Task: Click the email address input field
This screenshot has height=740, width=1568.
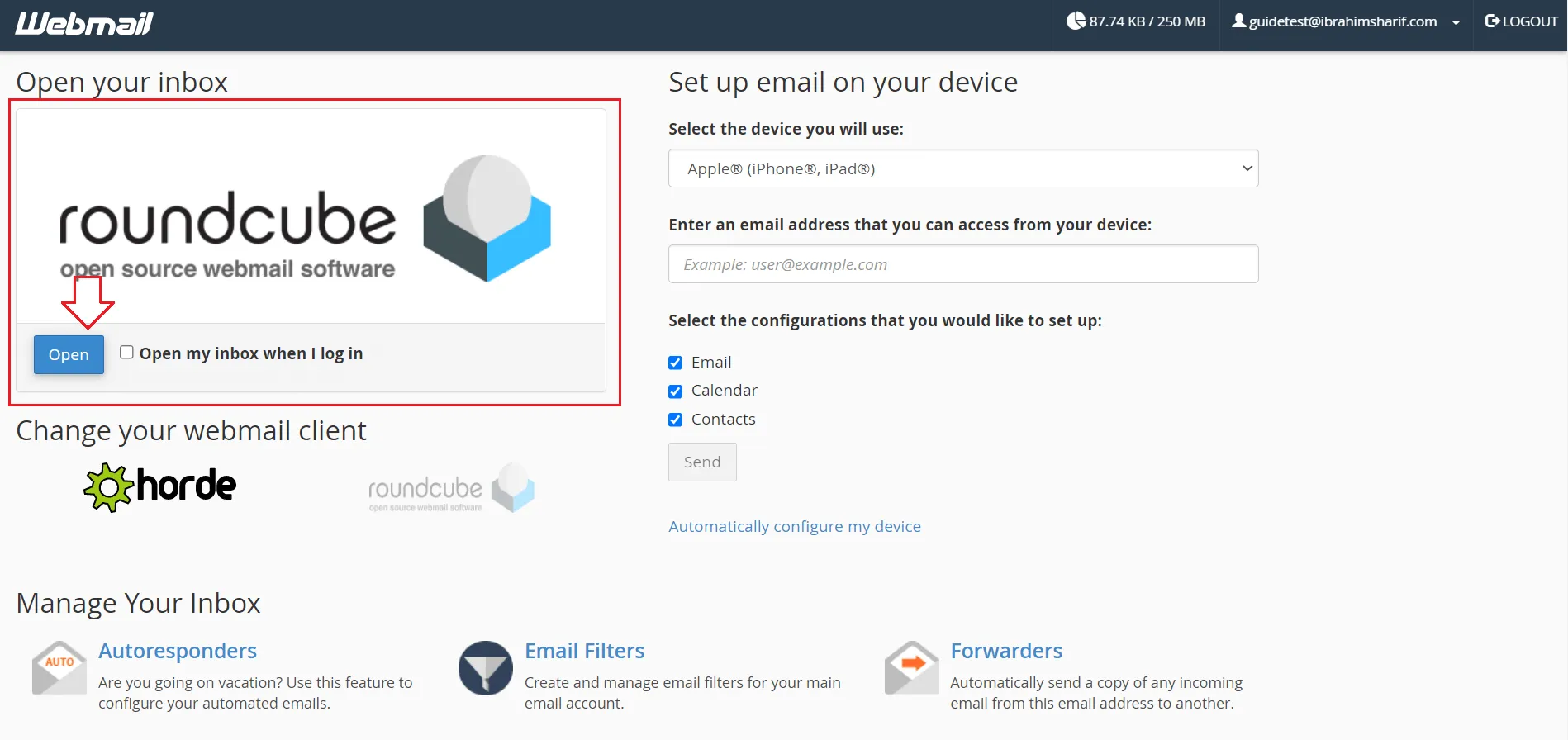Action: [x=963, y=264]
